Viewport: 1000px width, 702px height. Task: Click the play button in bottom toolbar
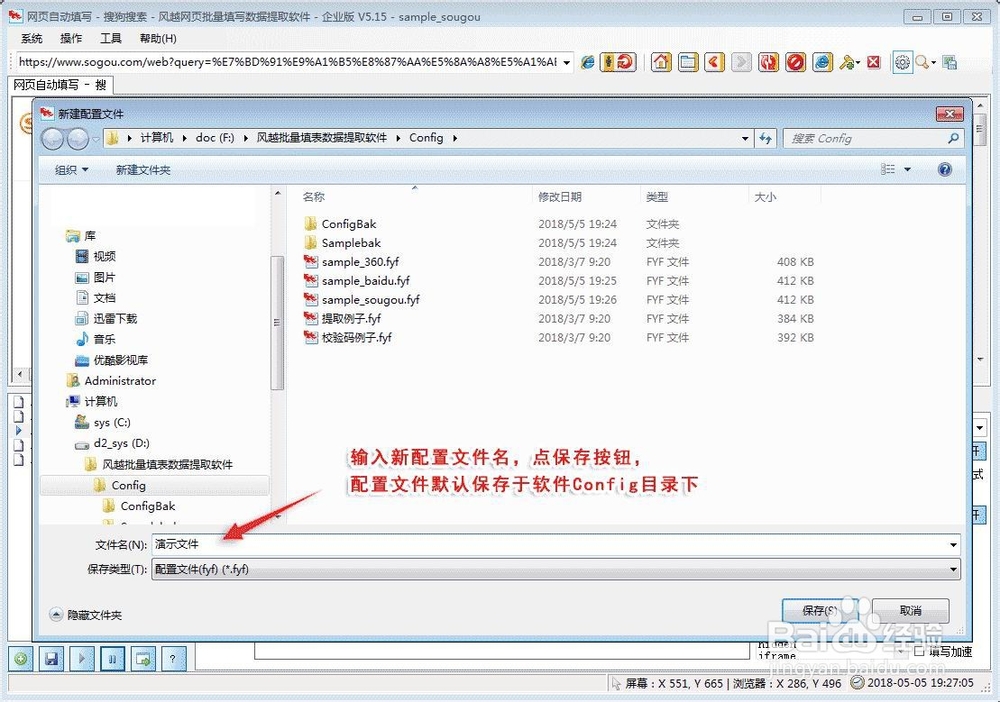pyautogui.click(x=82, y=659)
